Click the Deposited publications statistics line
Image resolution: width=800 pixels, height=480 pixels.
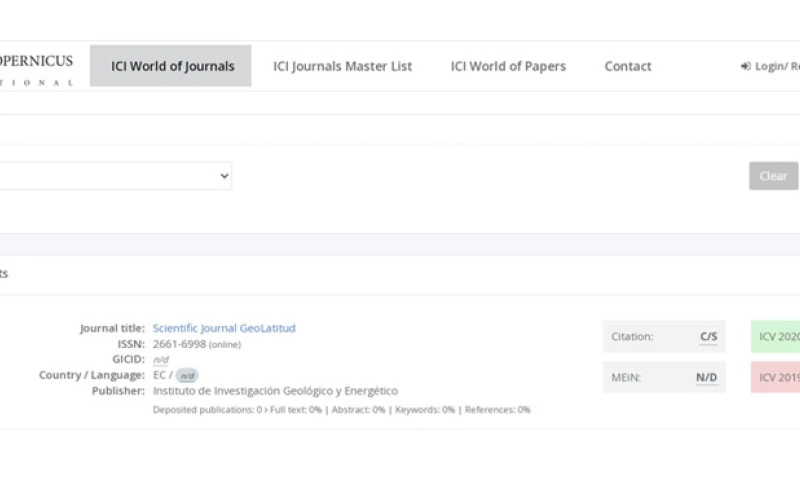[341, 409]
